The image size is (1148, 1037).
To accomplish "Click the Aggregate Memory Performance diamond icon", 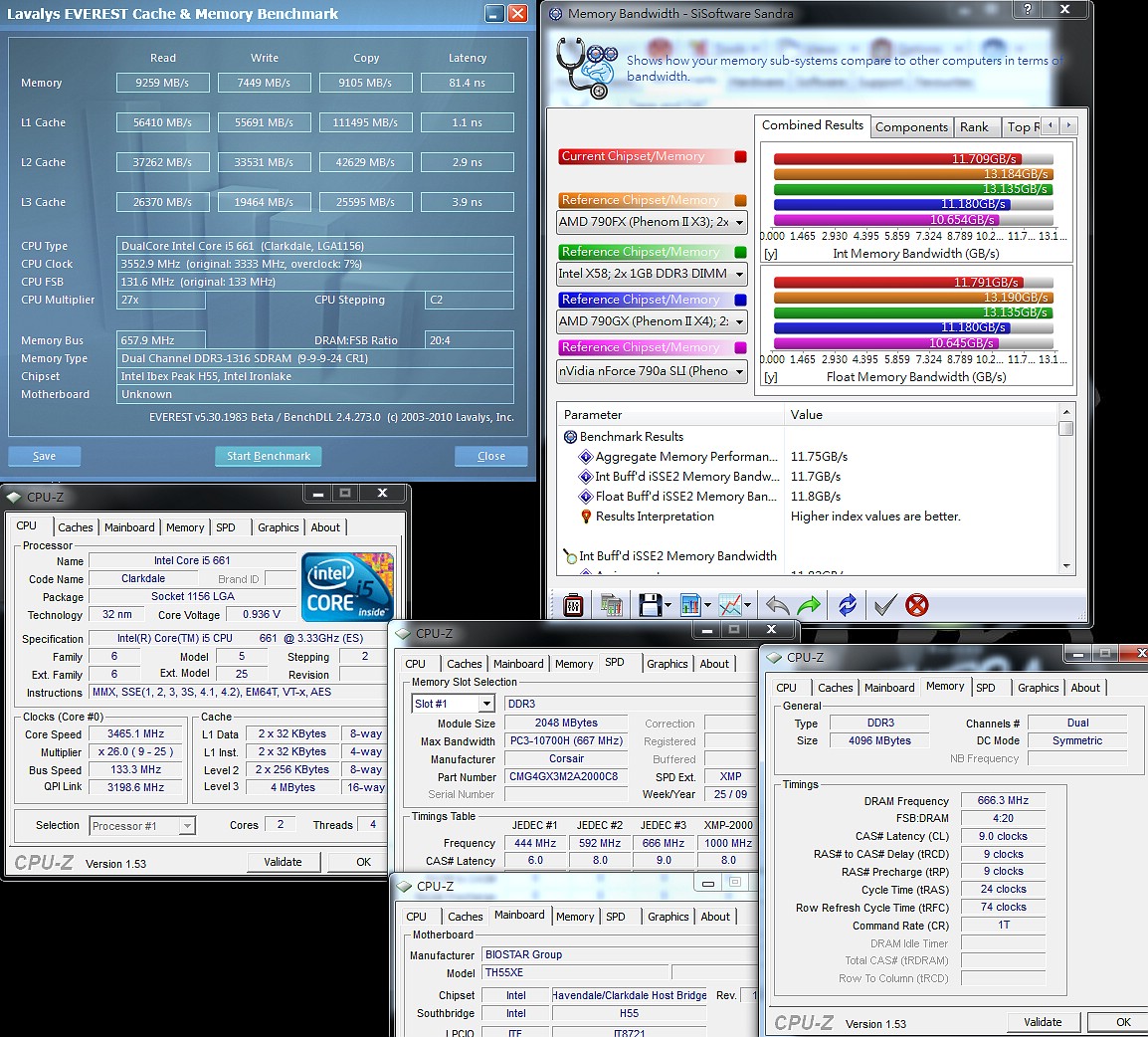I will pos(586,457).
